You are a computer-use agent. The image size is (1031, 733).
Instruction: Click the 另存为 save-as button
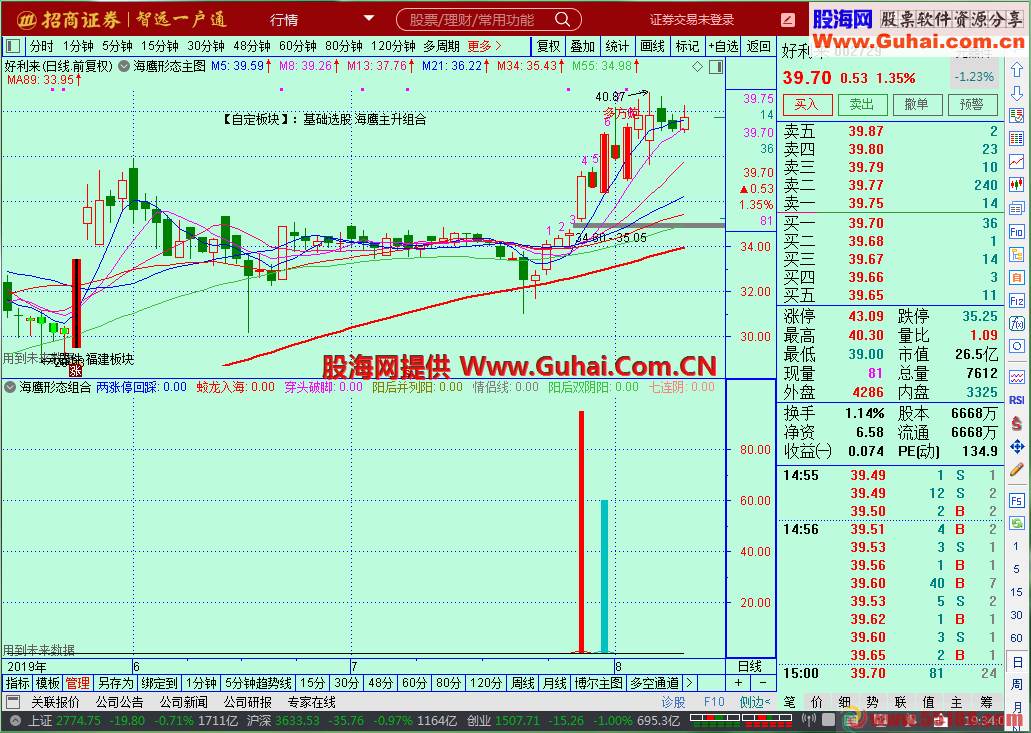(115, 683)
